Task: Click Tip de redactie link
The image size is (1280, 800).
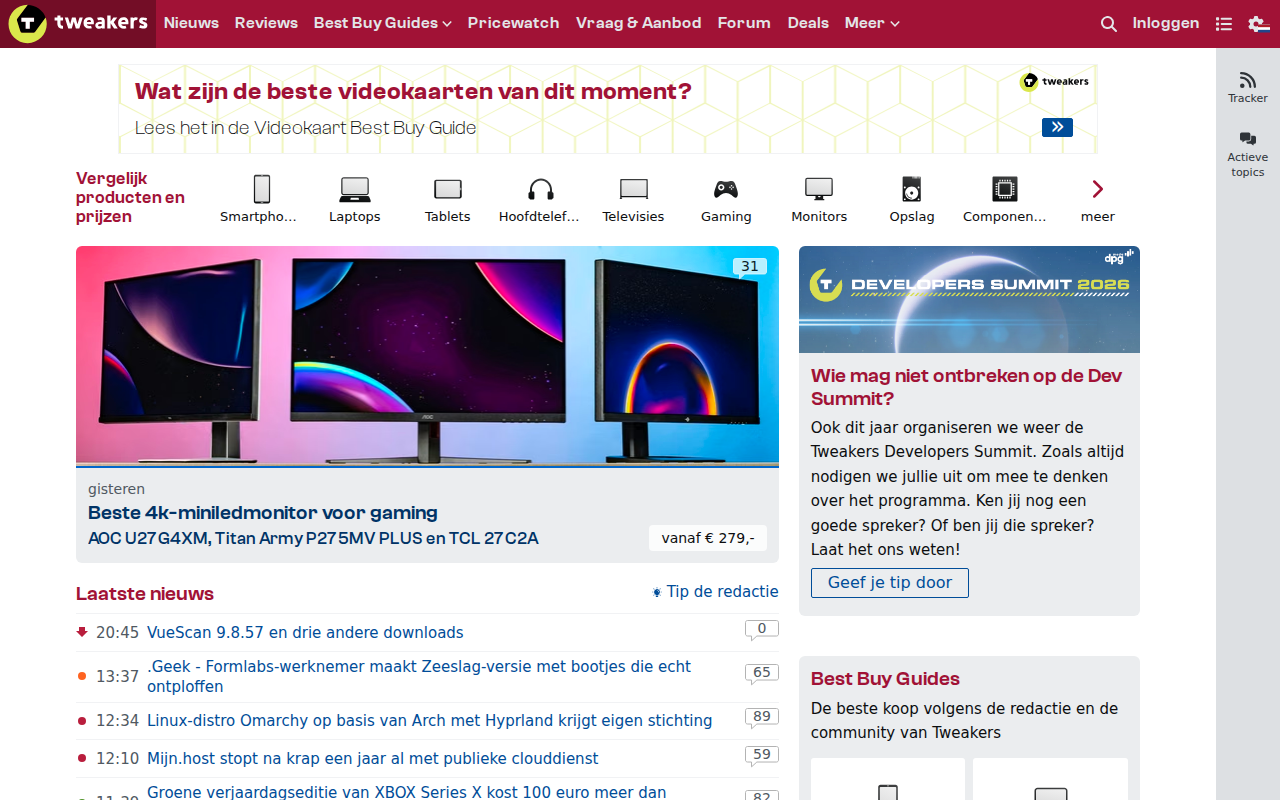Action: point(715,592)
